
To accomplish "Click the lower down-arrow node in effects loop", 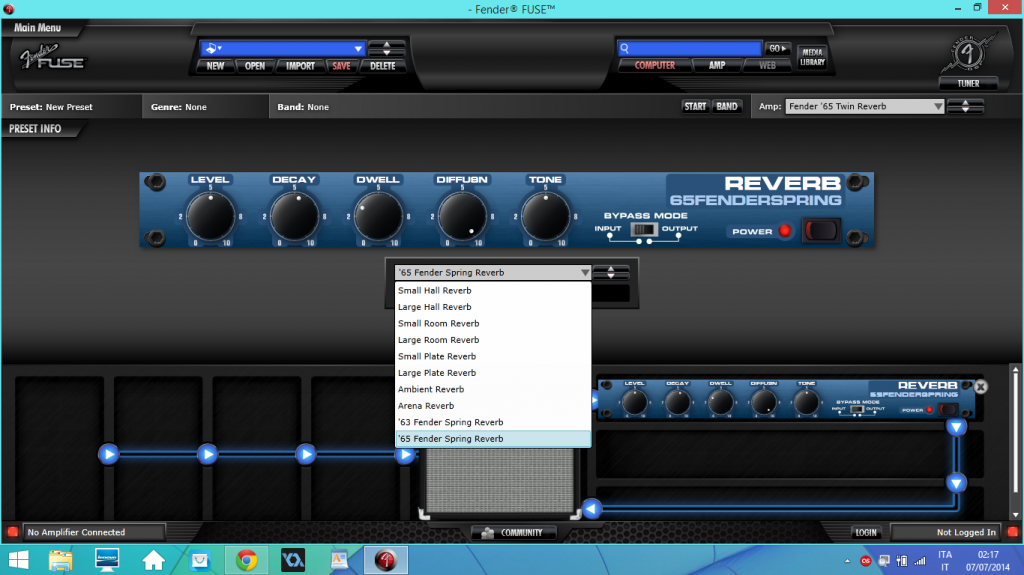I will [x=956, y=483].
